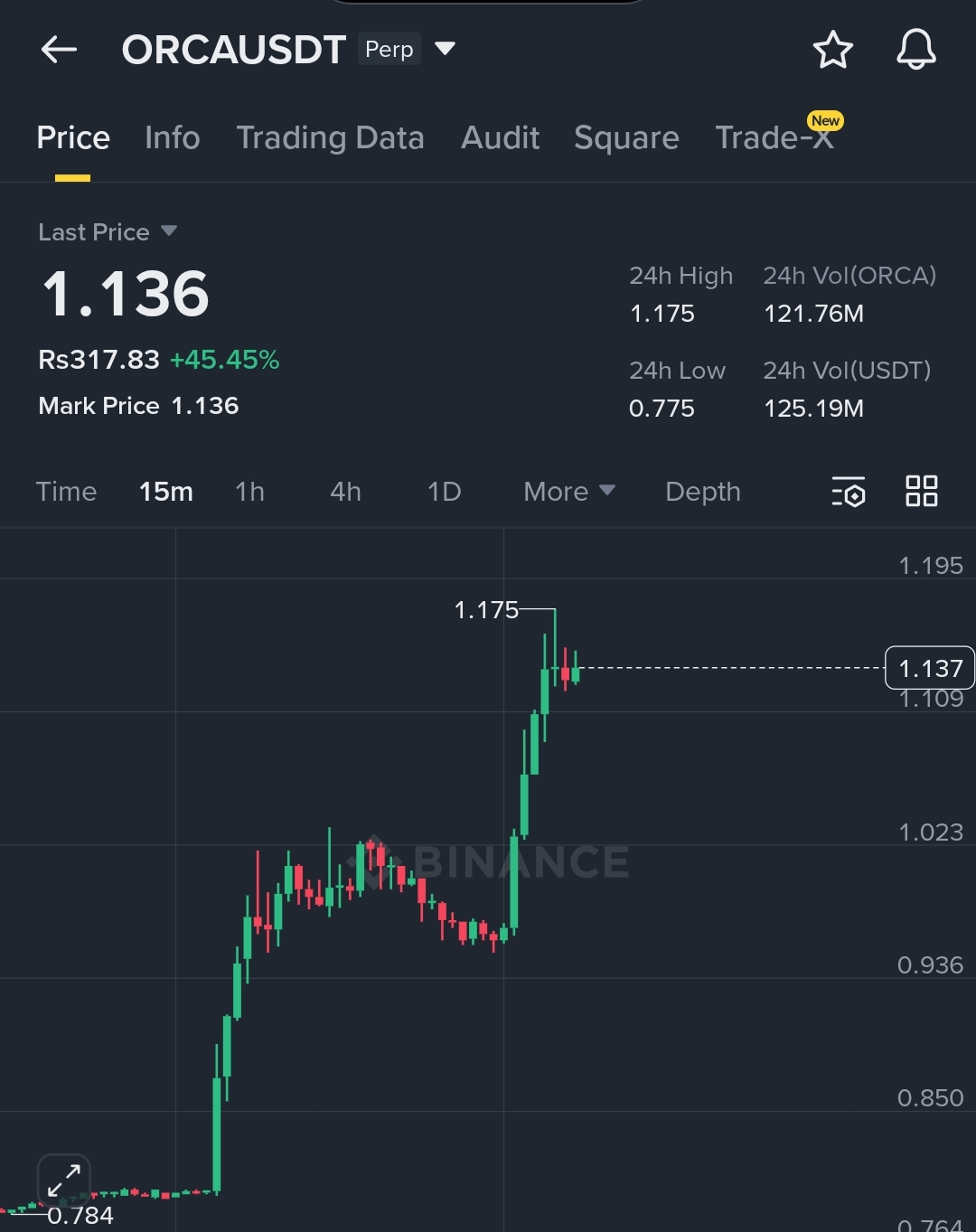Tap the +45.45% change value
Image resolution: width=976 pixels, height=1232 pixels.
pyautogui.click(x=225, y=360)
